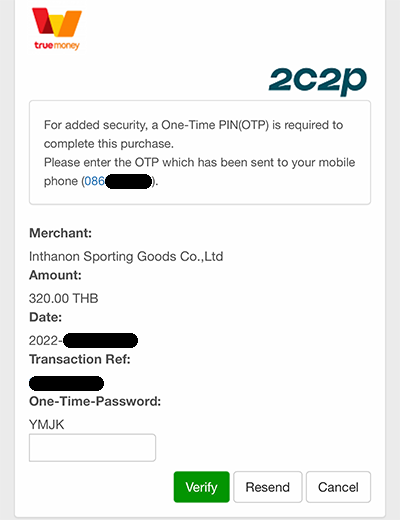Click the 2022- date value
Image resolution: width=400 pixels, height=520 pixels.
46,340
